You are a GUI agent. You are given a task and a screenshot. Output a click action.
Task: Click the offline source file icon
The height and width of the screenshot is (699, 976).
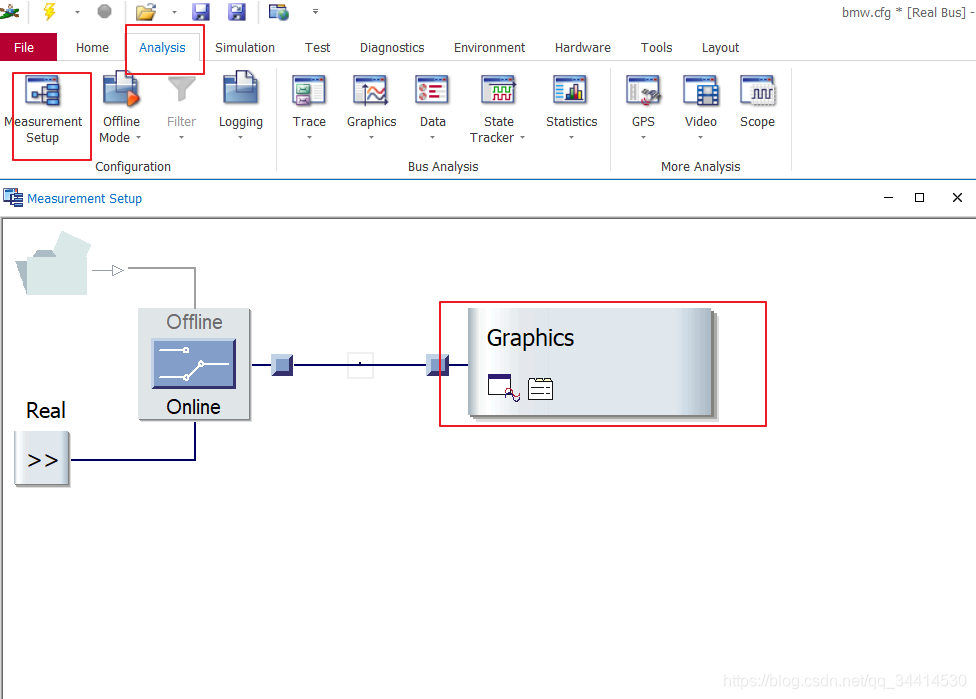click(54, 263)
